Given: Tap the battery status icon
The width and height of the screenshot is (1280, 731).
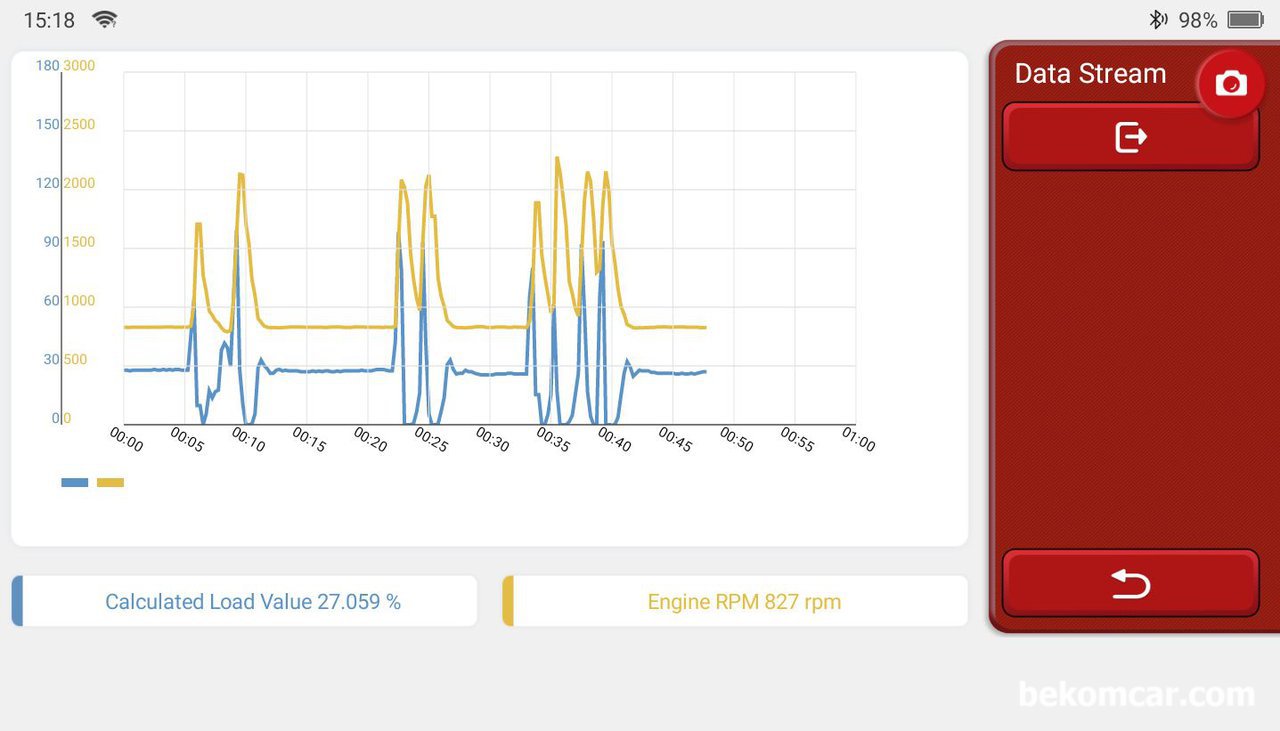Looking at the screenshot, I should coord(1246,19).
